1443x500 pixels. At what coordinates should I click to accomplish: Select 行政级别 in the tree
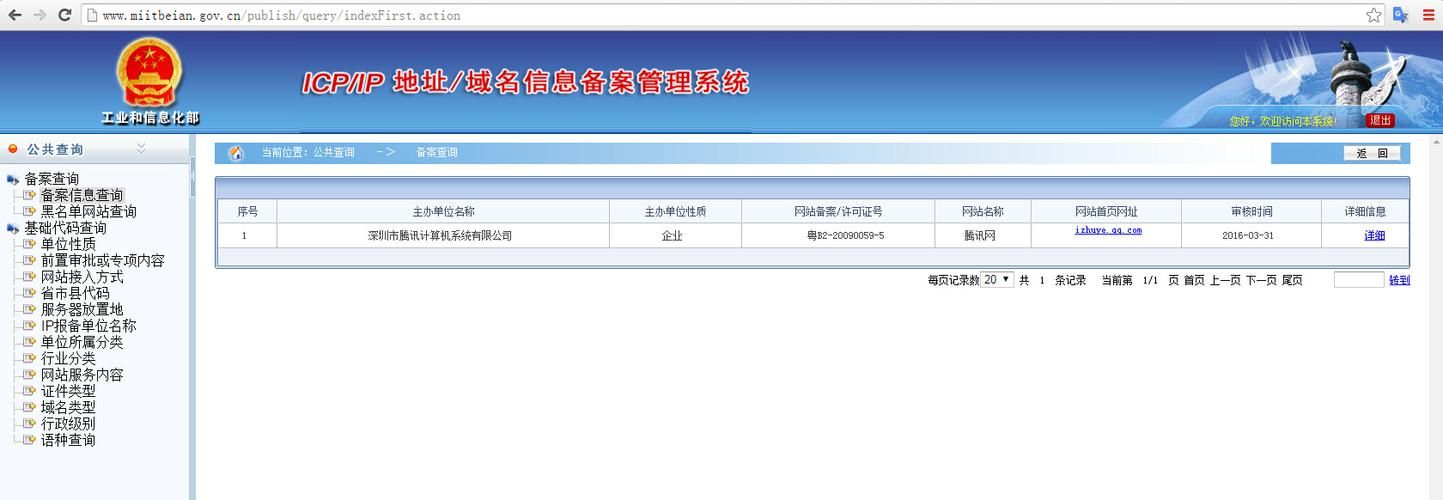68,424
